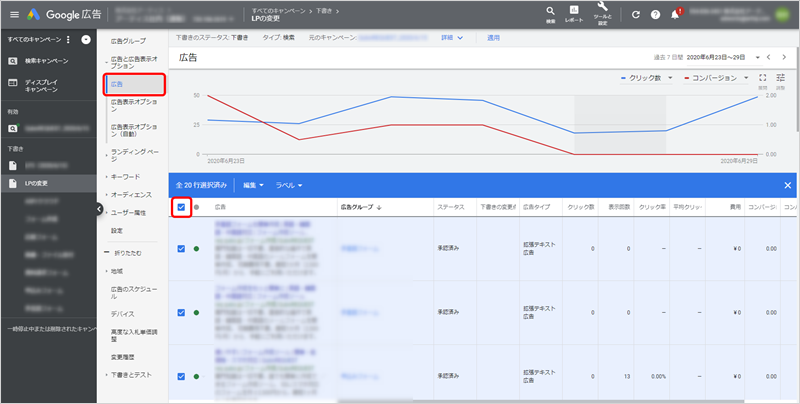Click the green status dot, second row
Image resolution: width=800 pixels, height=404 pixels.
[196, 312]
